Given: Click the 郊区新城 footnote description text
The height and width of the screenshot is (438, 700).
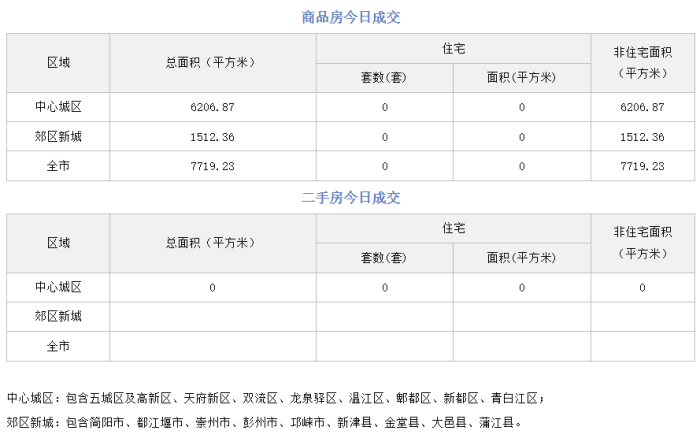Looking at the screenshot, I should [x=264, y=422].
